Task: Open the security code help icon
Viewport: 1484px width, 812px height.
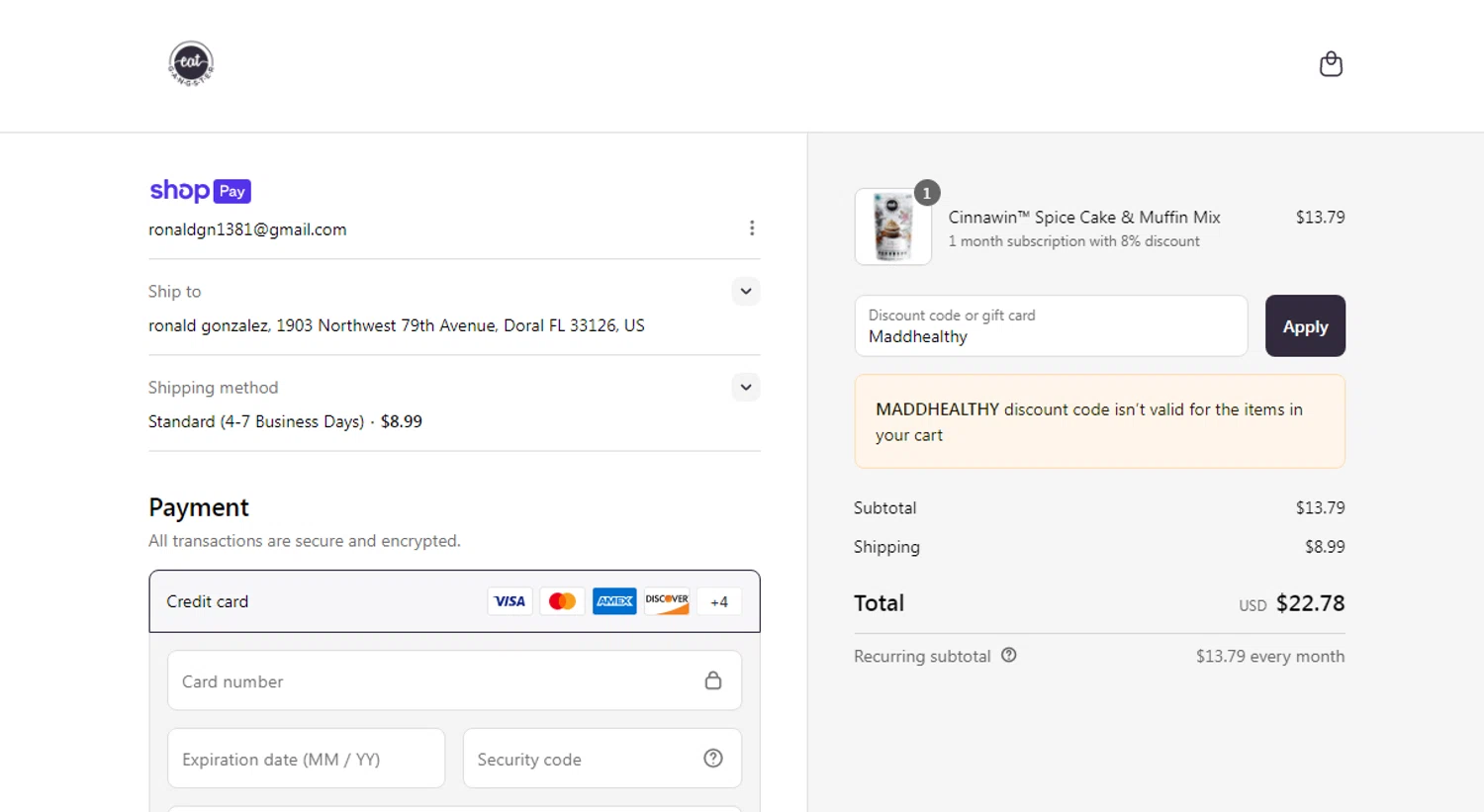Action: (x=713, y=759)
